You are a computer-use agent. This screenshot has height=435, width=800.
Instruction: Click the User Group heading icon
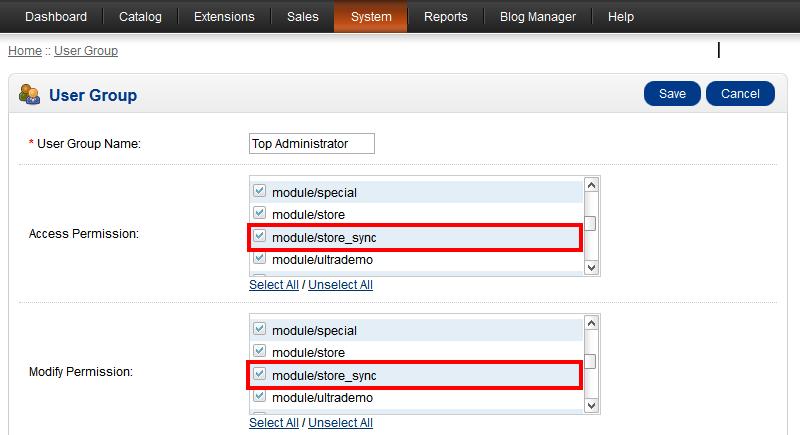[x=29, y=95]
